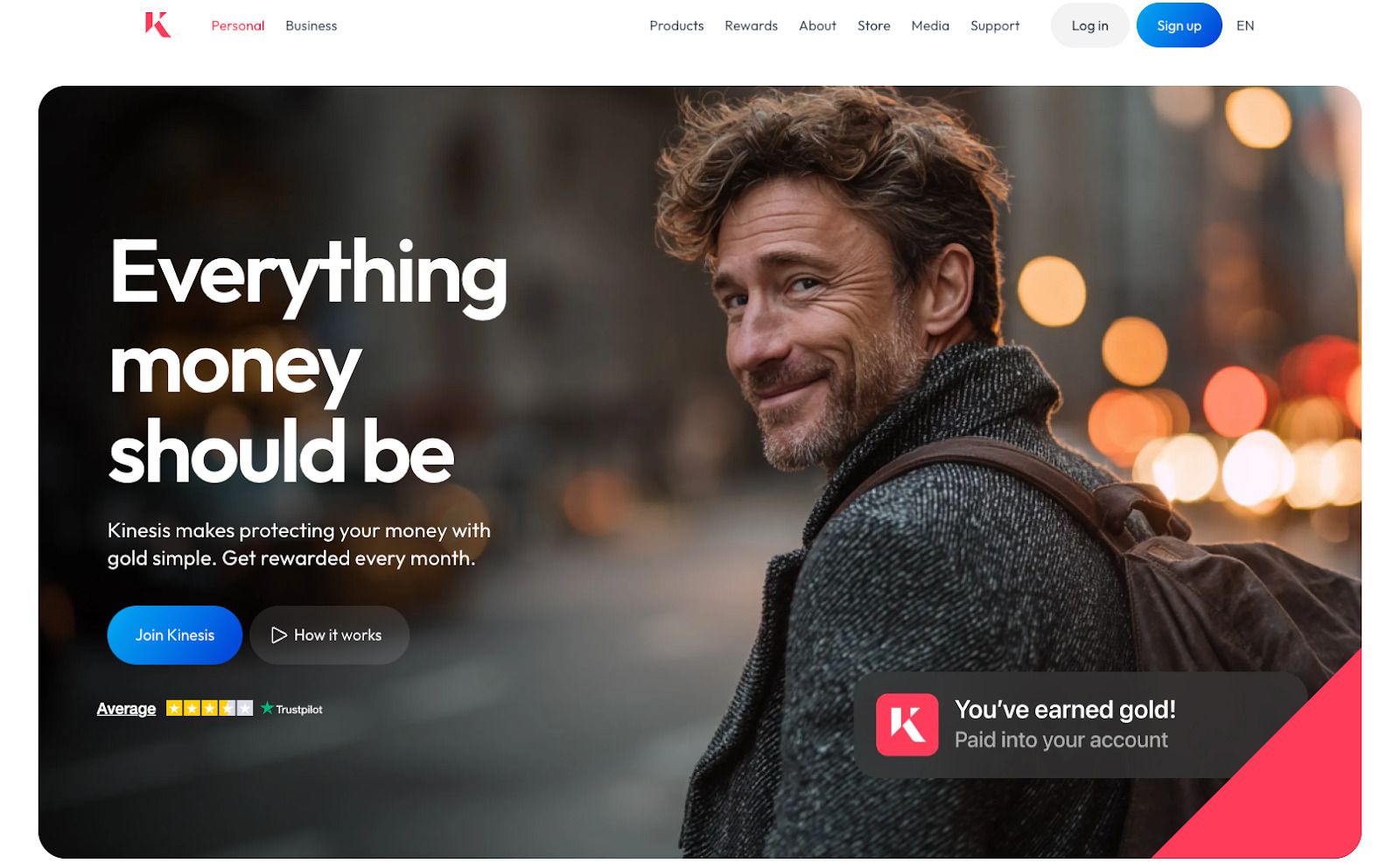Click the blue Sign up button
Image resolution: width=1400 pixels, height=863 pixels.
[x=1179, y=25]
